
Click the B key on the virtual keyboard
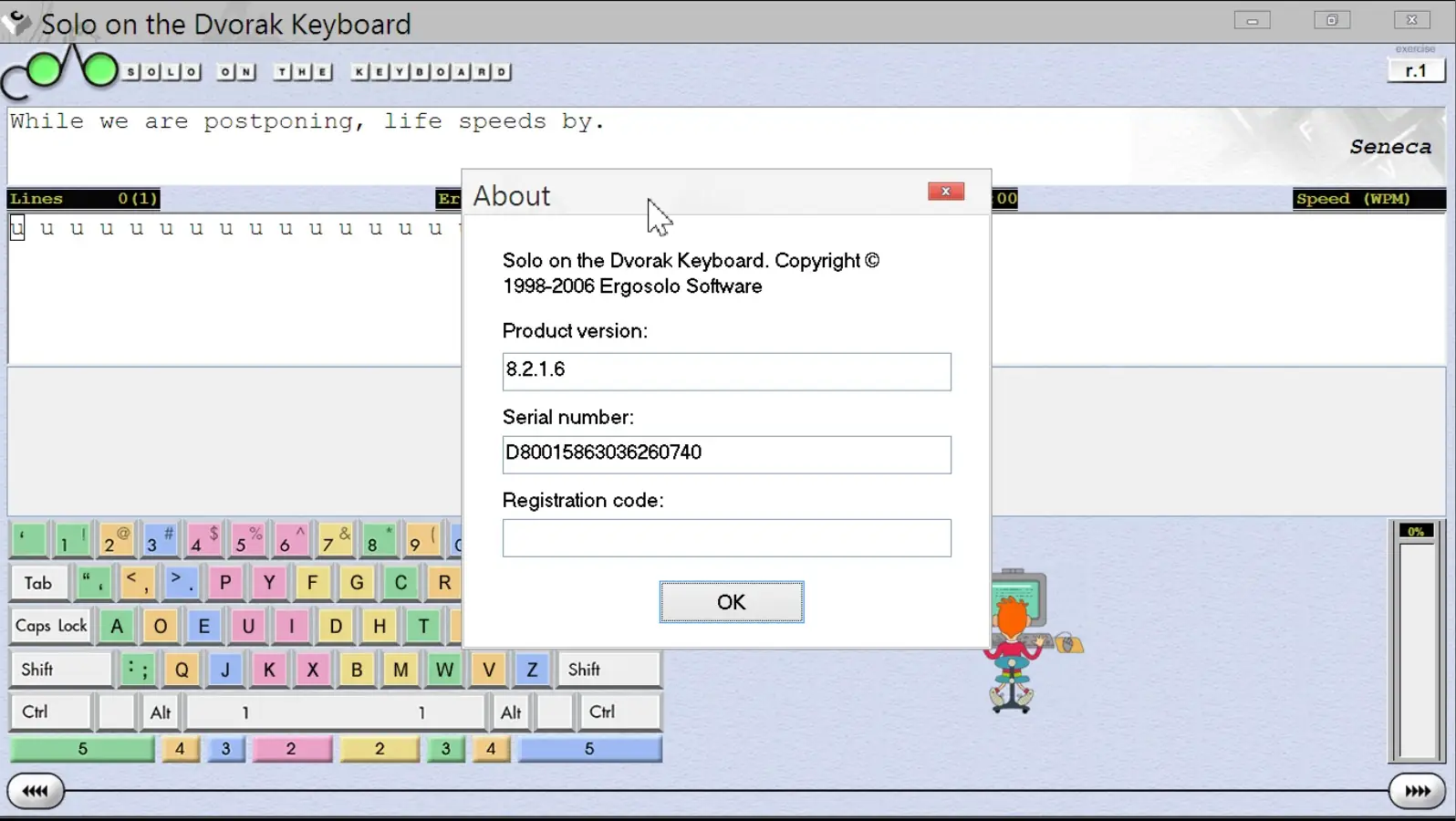[x=357, y=670]
